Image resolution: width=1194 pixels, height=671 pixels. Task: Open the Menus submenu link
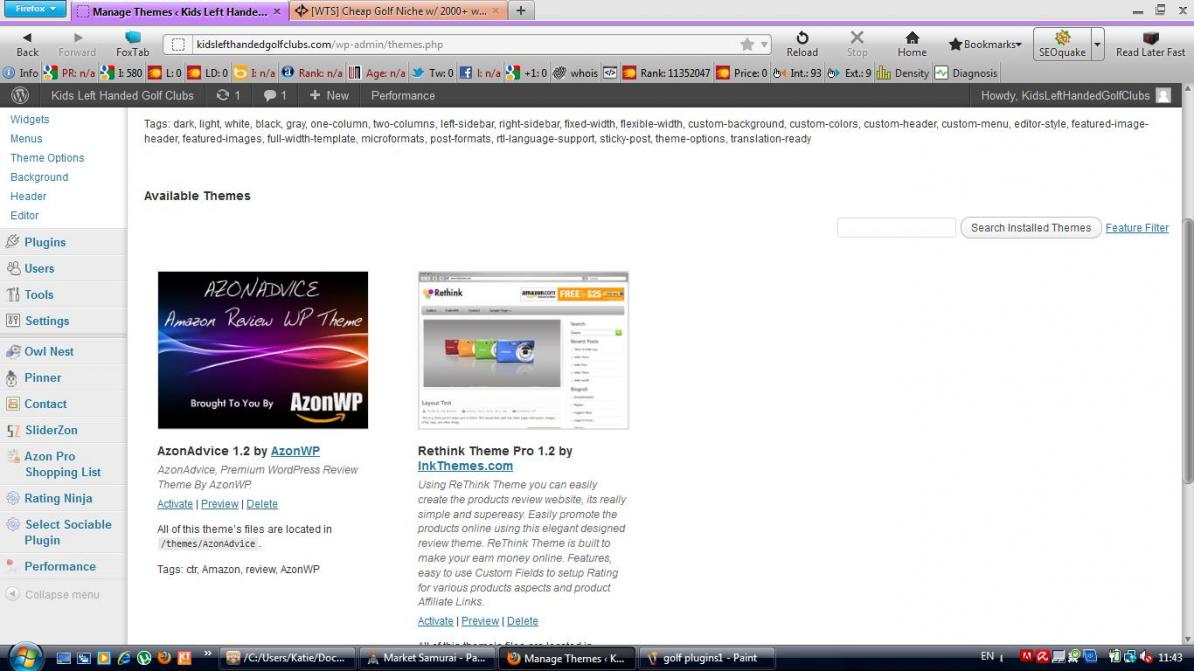click(26, 139)
